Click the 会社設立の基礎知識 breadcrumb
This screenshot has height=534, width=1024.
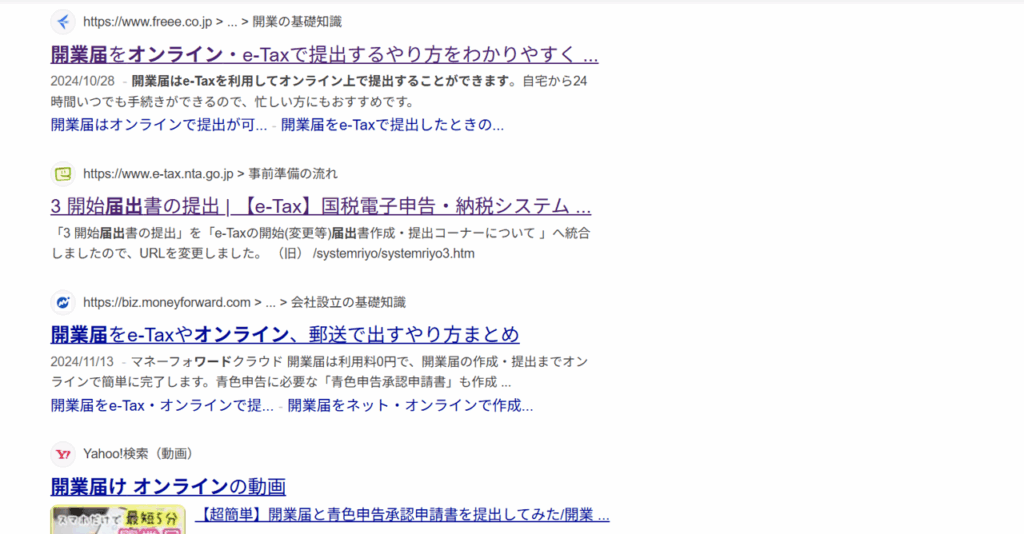(348, 302)
